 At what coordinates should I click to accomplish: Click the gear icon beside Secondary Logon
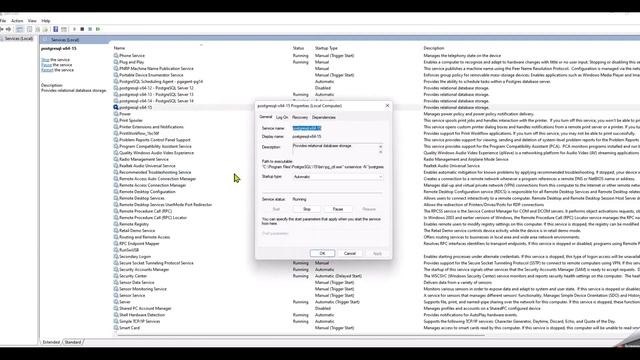(116, 256)
